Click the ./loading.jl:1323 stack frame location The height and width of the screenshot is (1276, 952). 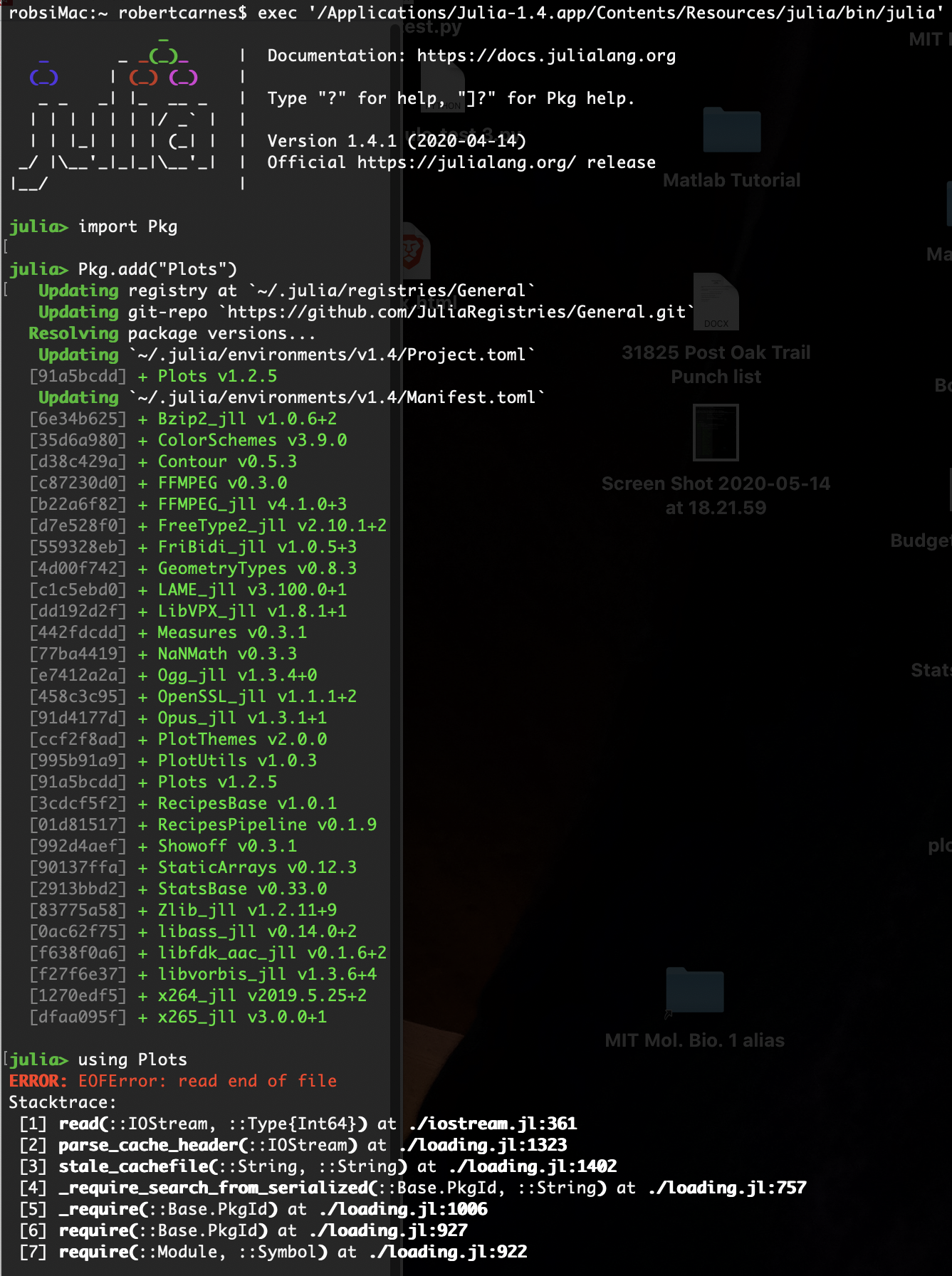(483, 1145)
